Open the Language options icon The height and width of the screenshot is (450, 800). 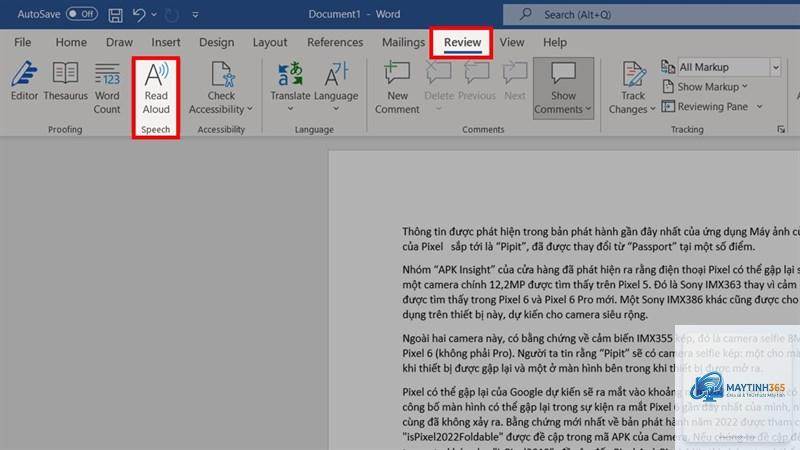pyautogui.click(x=336, y=74)
